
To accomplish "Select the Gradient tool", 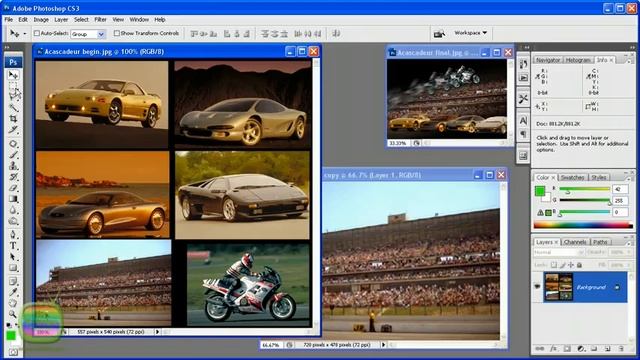I will [13, 199].
